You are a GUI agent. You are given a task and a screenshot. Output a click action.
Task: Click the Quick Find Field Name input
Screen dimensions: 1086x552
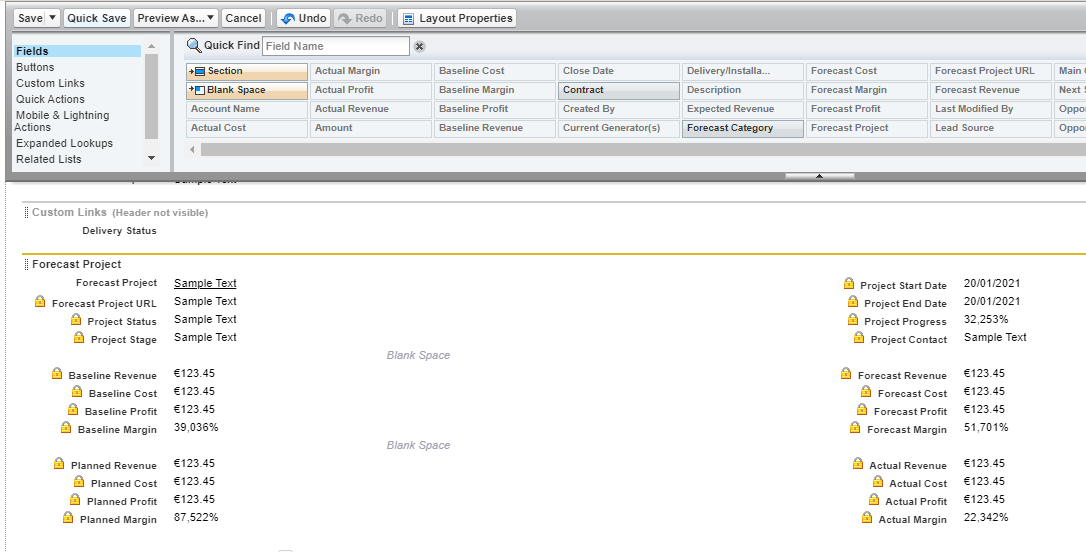coord(336,46)
